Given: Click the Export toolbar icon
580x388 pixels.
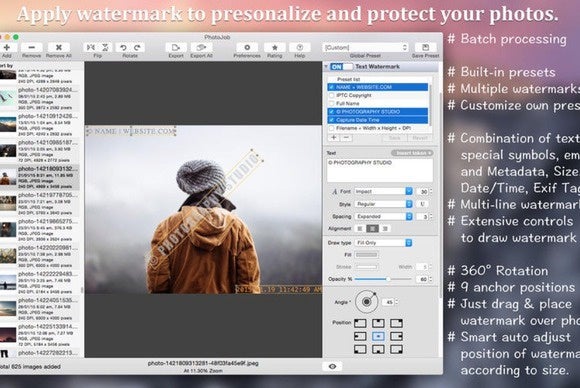Looking at the screenshot, I should pos(176,47).
